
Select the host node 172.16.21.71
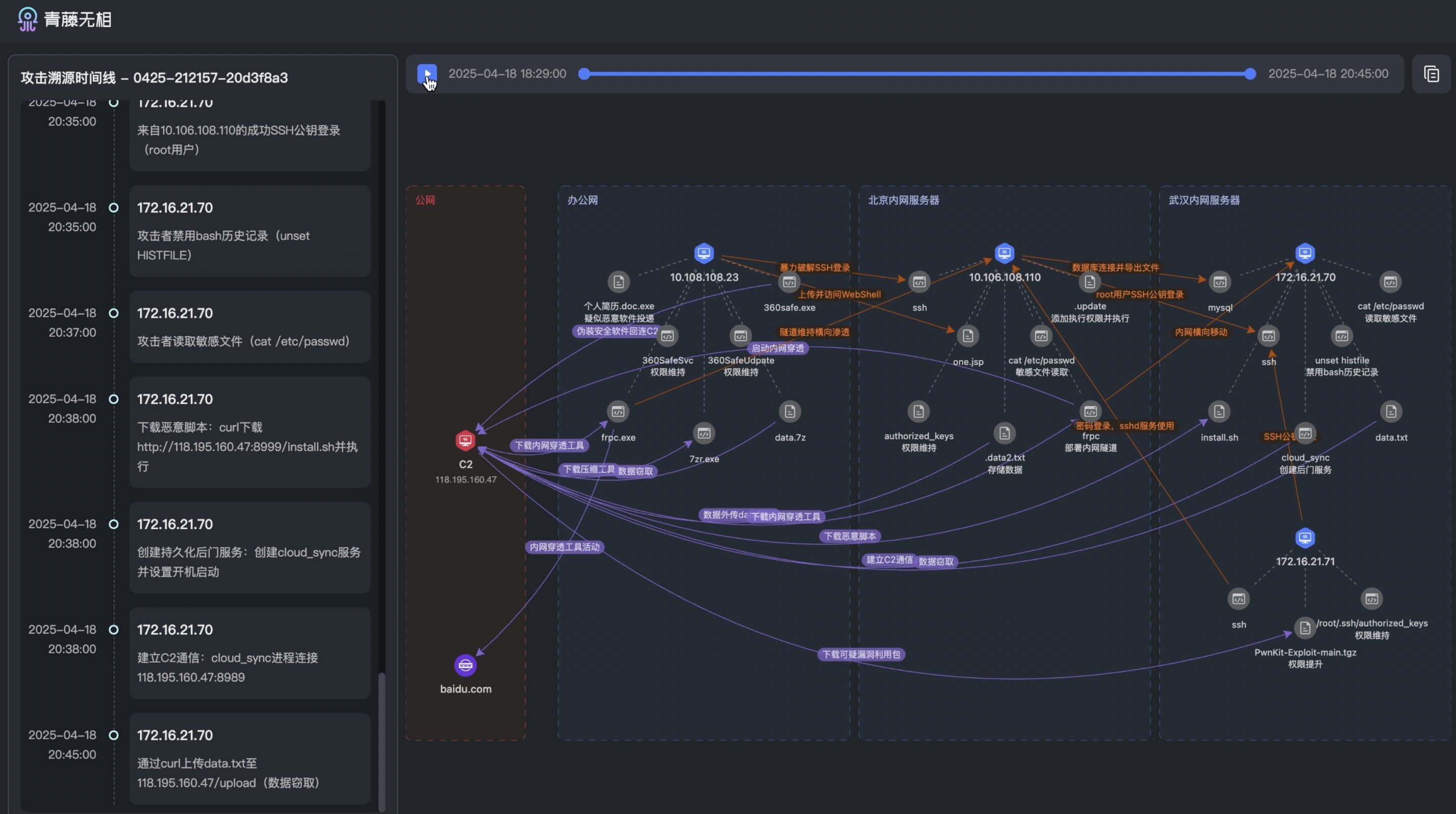pyautogui.click(x=1305, y=537)
